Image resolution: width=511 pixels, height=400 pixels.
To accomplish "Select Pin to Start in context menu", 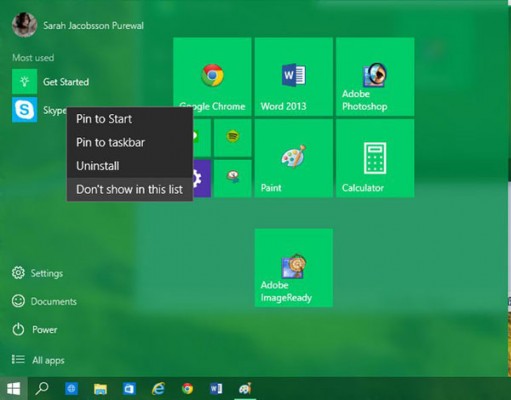I will point(130,119).
